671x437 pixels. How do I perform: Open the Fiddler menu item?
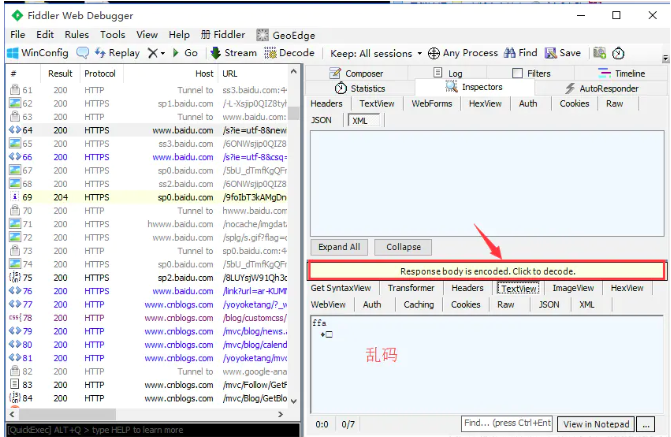223,35
